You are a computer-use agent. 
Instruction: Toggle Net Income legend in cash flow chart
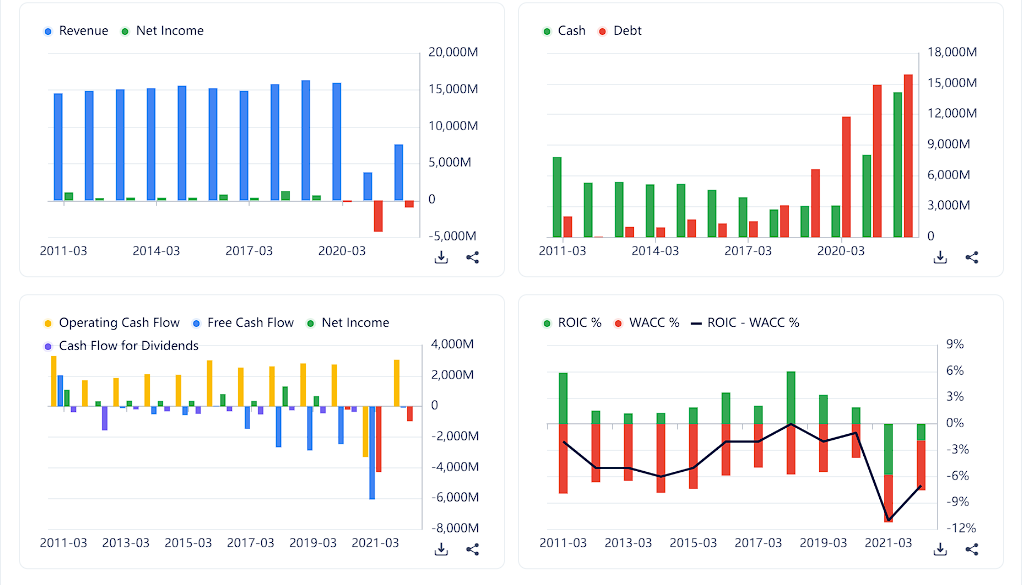[x=348, y=322]
